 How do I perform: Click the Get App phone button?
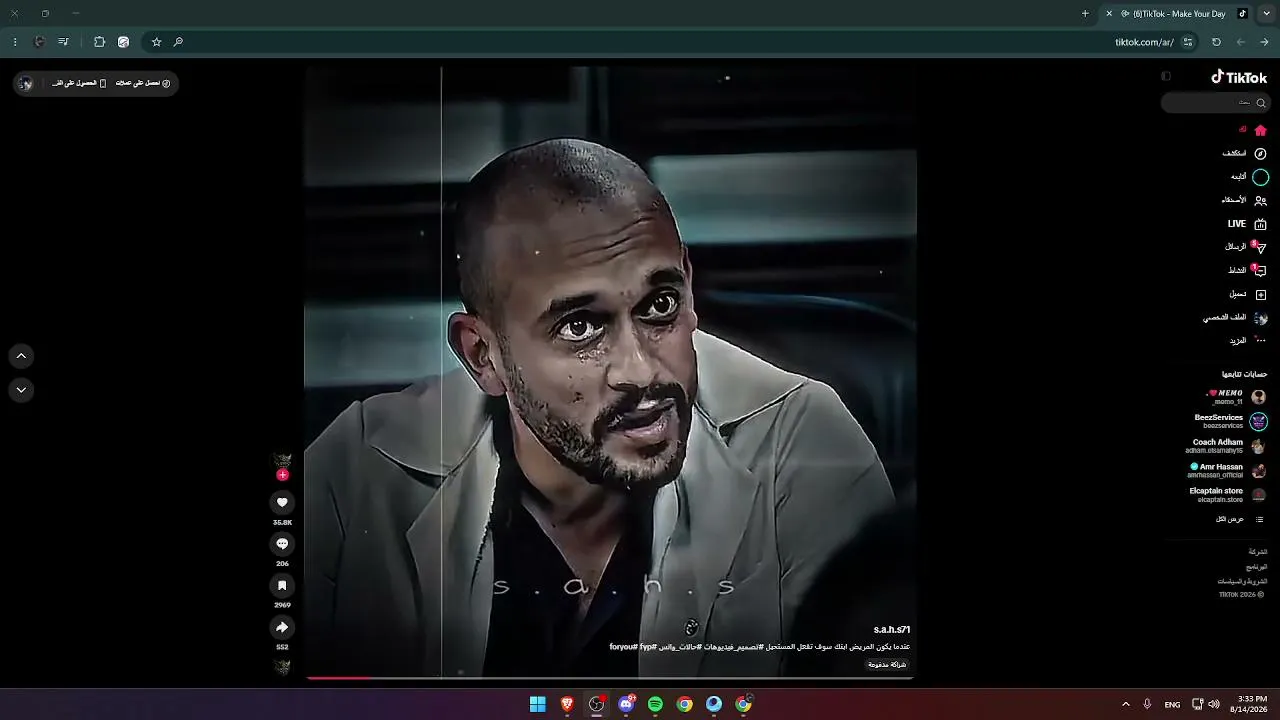[x=78, y=83]
